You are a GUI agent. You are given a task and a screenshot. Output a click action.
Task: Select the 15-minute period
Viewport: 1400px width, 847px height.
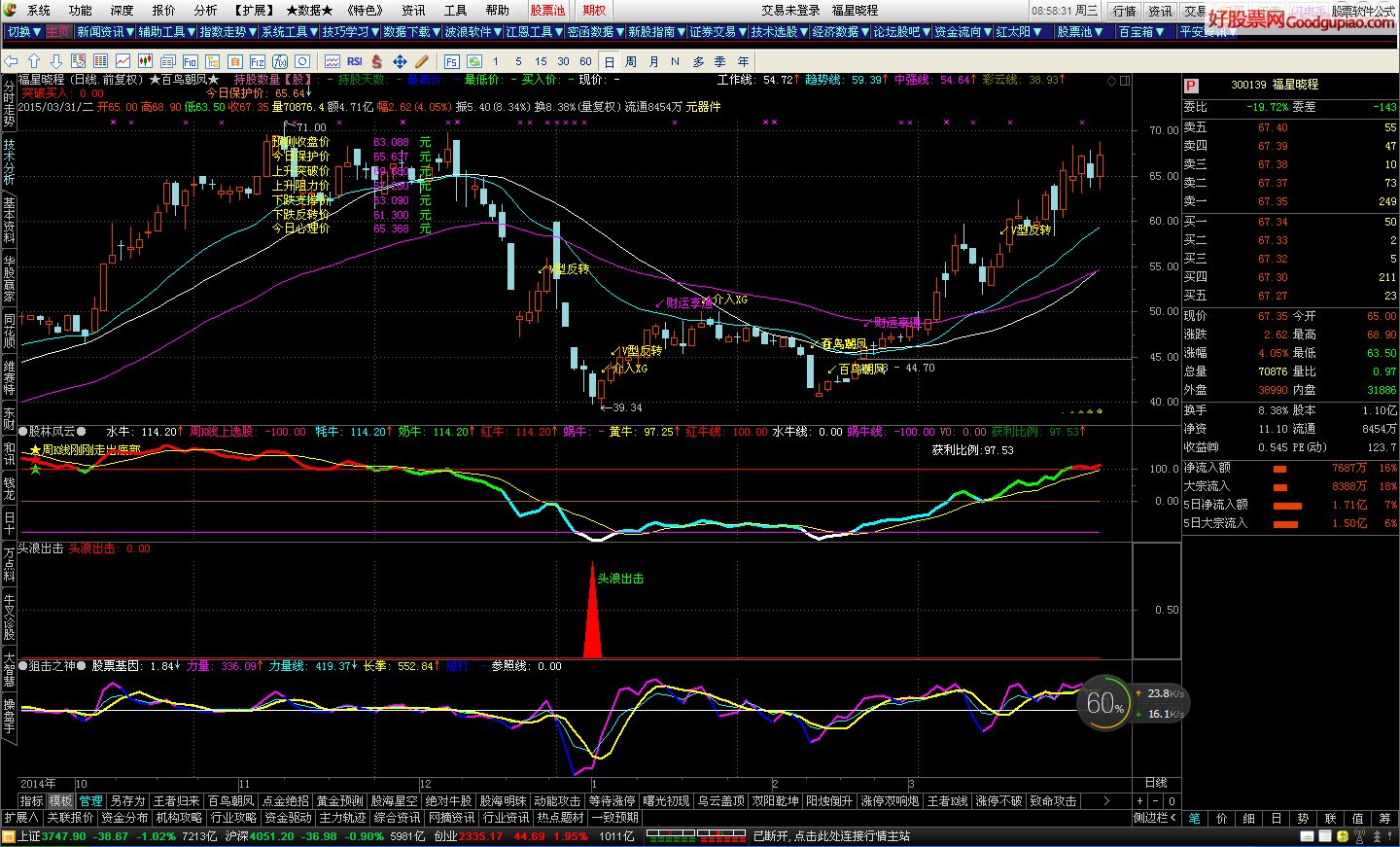click(x=541, y=61)
